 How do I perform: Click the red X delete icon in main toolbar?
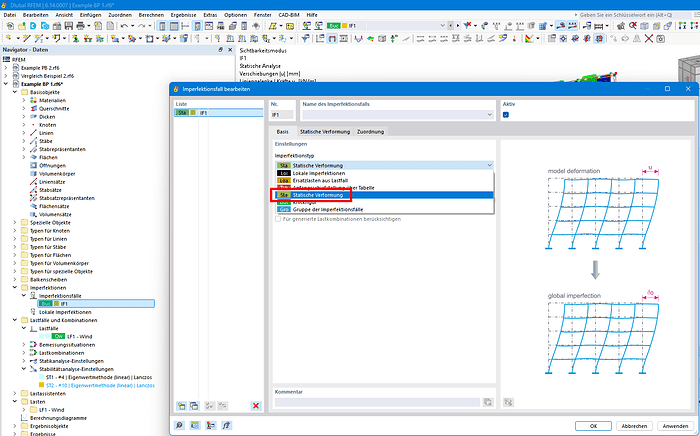649,39
